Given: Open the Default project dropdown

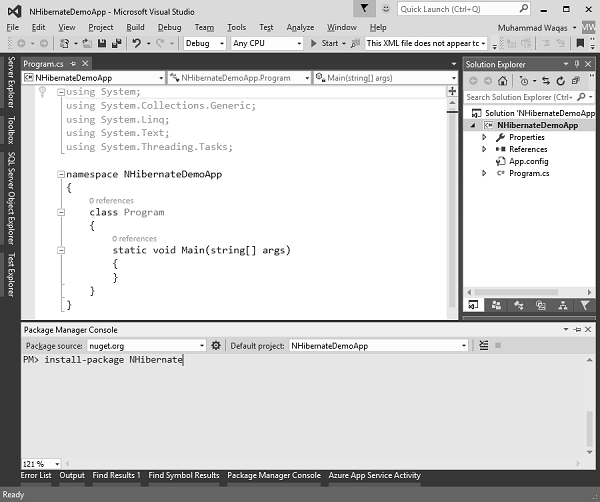Looking at the screenshot, I should (x=378, y=346).
